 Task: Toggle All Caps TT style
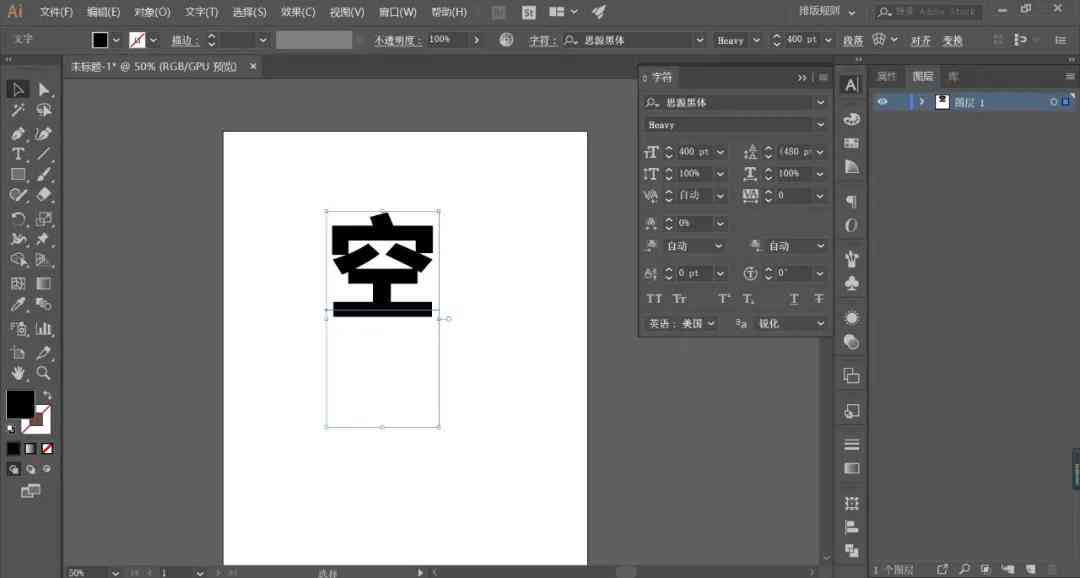click(654, 298)
